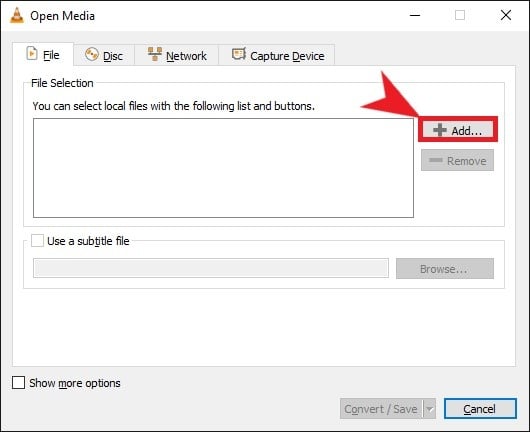Expand the Convert / Save dropdown arrow
The height and width of the screenshot is (432, 530).
pyautogui.click(x=429, y=409)
